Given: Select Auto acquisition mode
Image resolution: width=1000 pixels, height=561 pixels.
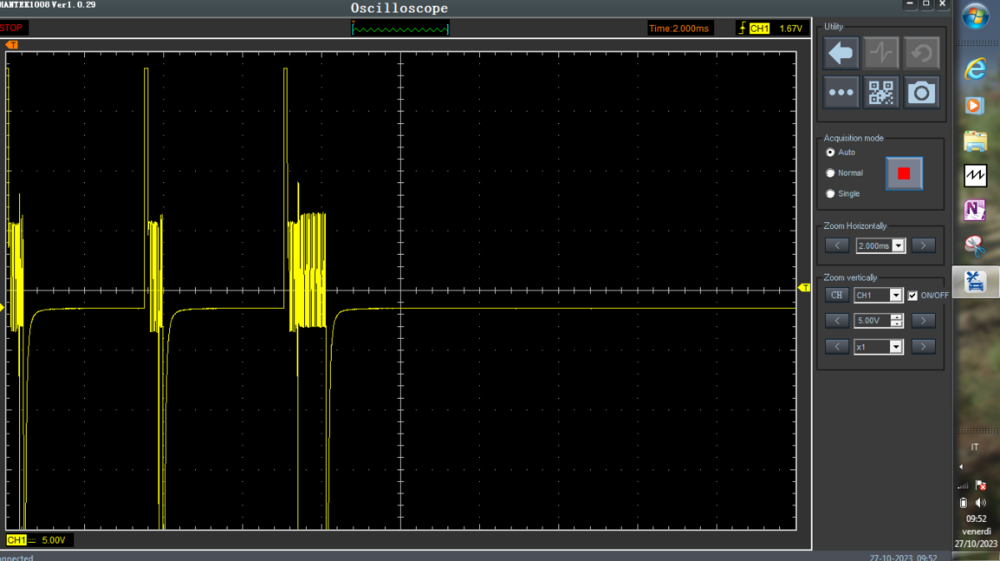Looking at the screenshot, I should pos(830,152).
